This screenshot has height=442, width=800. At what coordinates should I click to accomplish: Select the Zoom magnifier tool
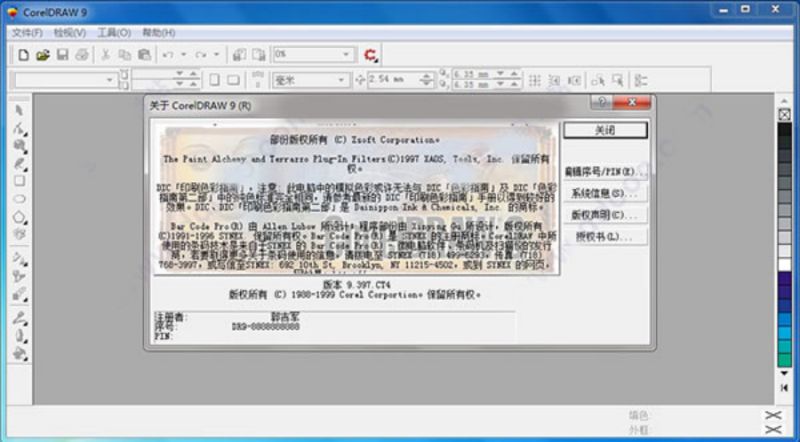click(19, 146)
